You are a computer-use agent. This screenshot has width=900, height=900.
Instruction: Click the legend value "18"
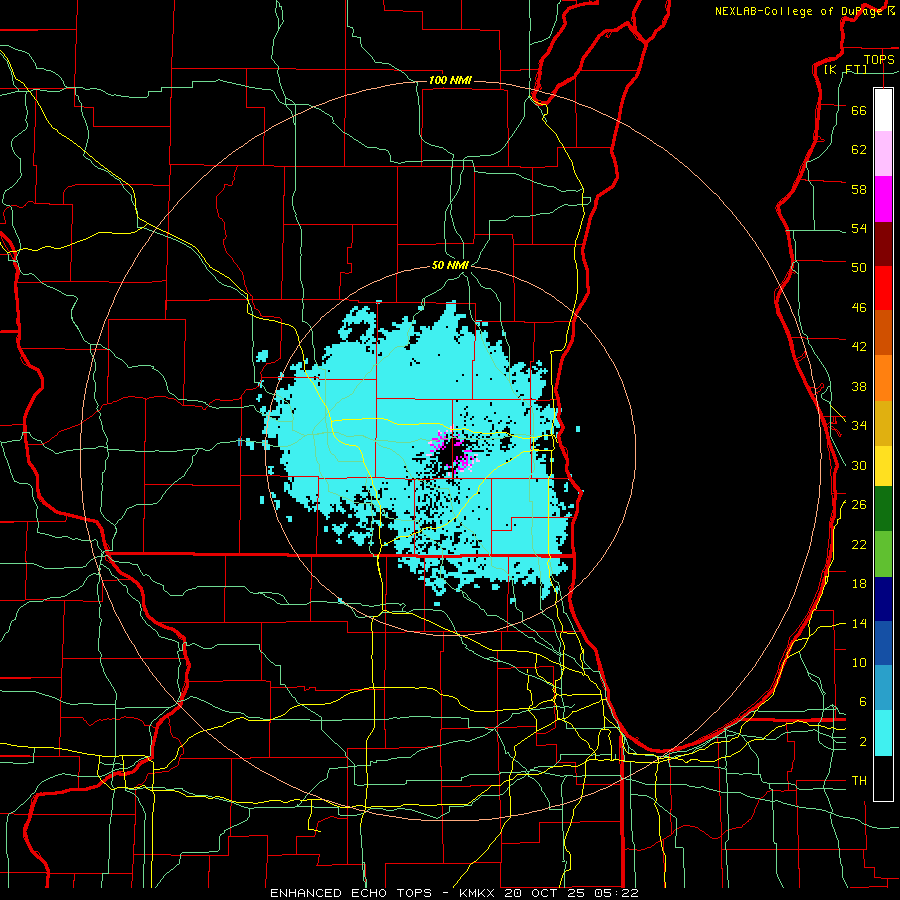(859, 583)
